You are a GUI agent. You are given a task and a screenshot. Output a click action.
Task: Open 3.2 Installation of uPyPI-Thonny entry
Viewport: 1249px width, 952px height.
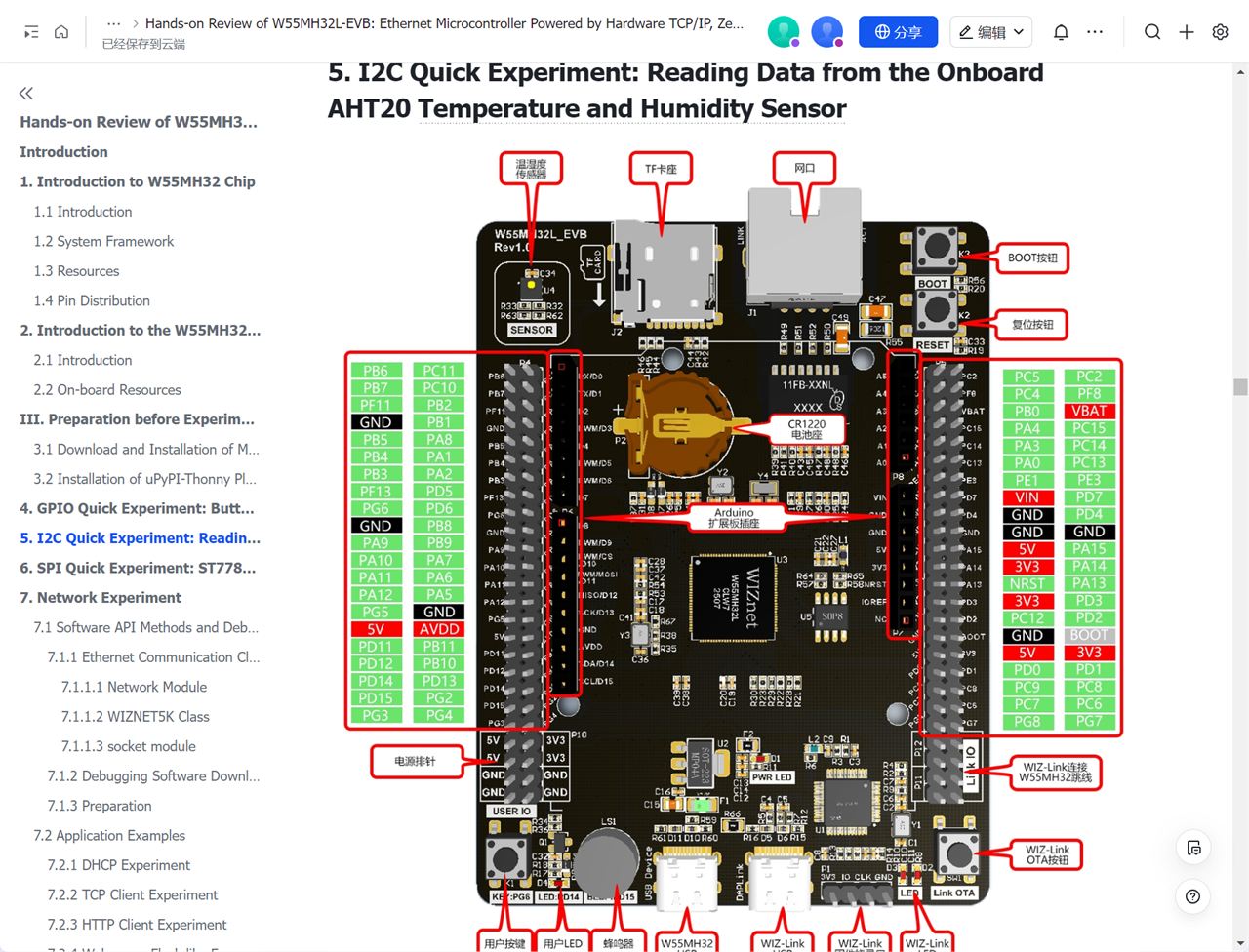point(145,479)
